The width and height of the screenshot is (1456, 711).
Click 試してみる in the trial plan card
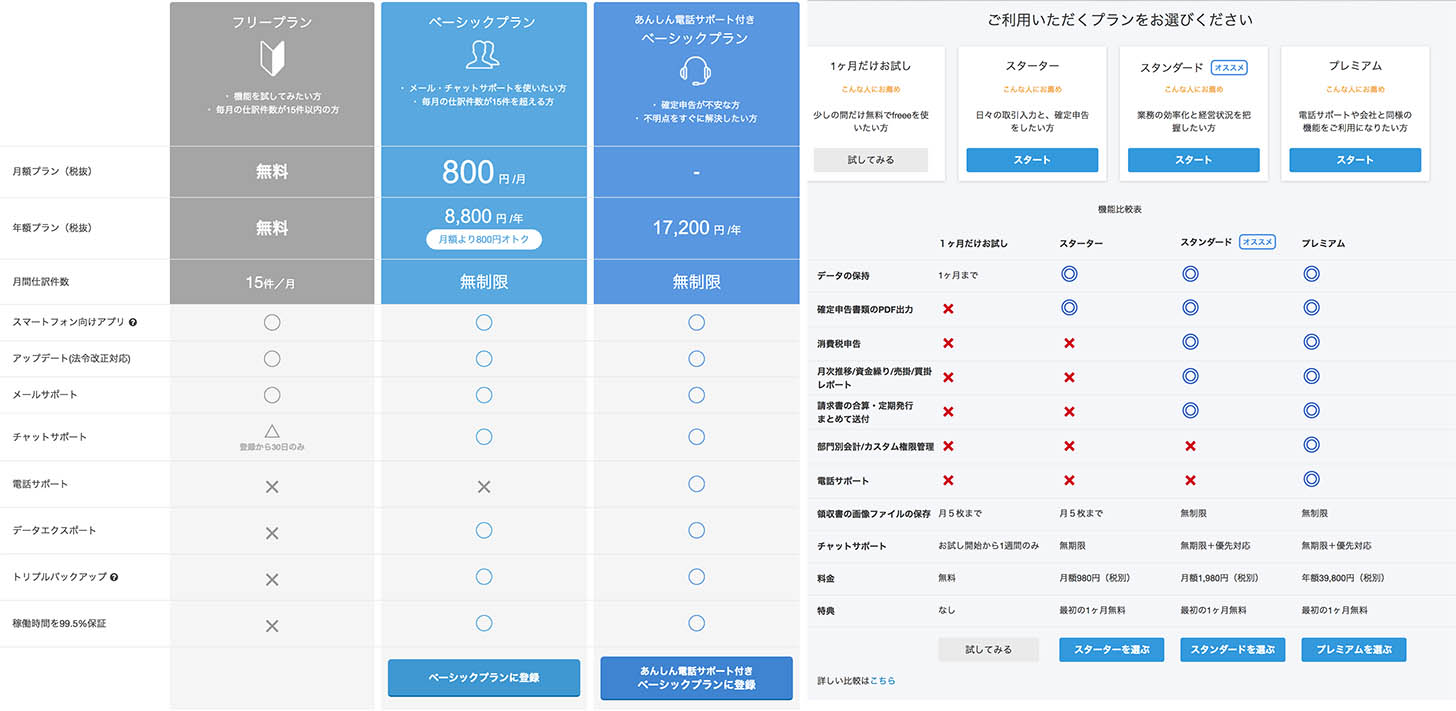coord(870,160)
